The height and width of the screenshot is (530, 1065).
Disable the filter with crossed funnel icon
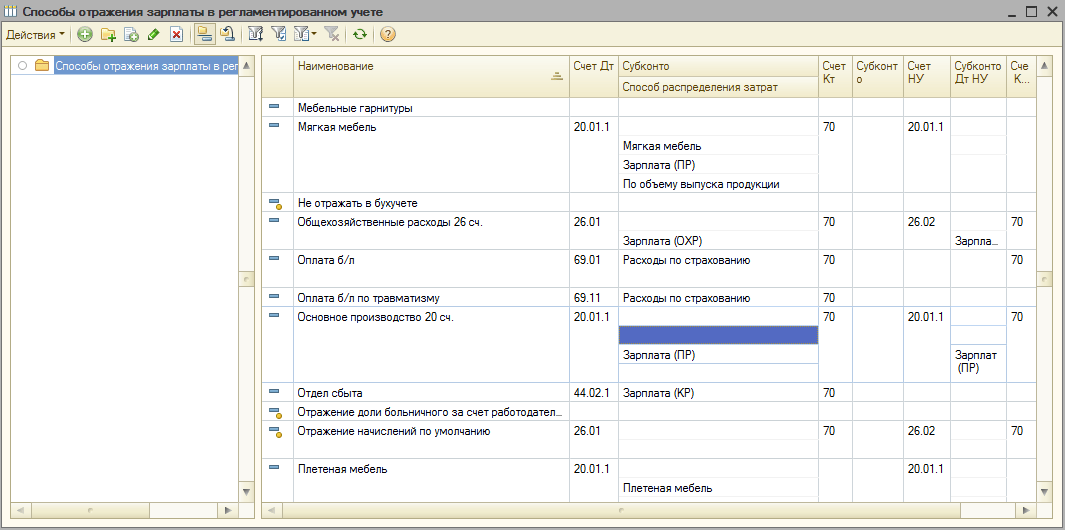(x=333, y=35)
